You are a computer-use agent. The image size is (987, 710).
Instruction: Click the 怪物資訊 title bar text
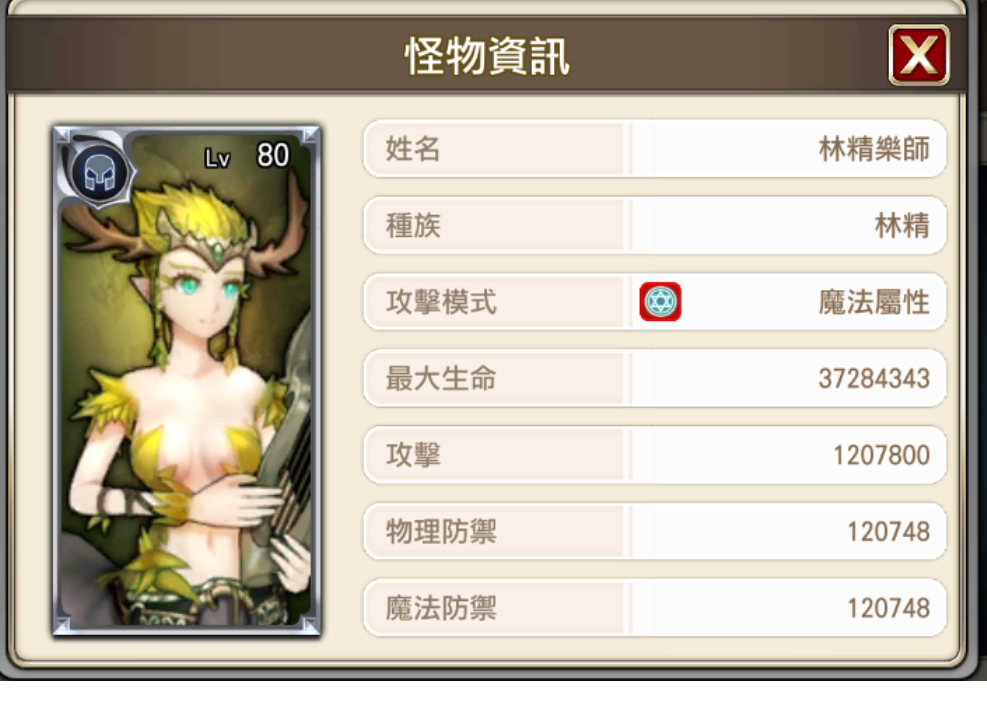point(487,56)
